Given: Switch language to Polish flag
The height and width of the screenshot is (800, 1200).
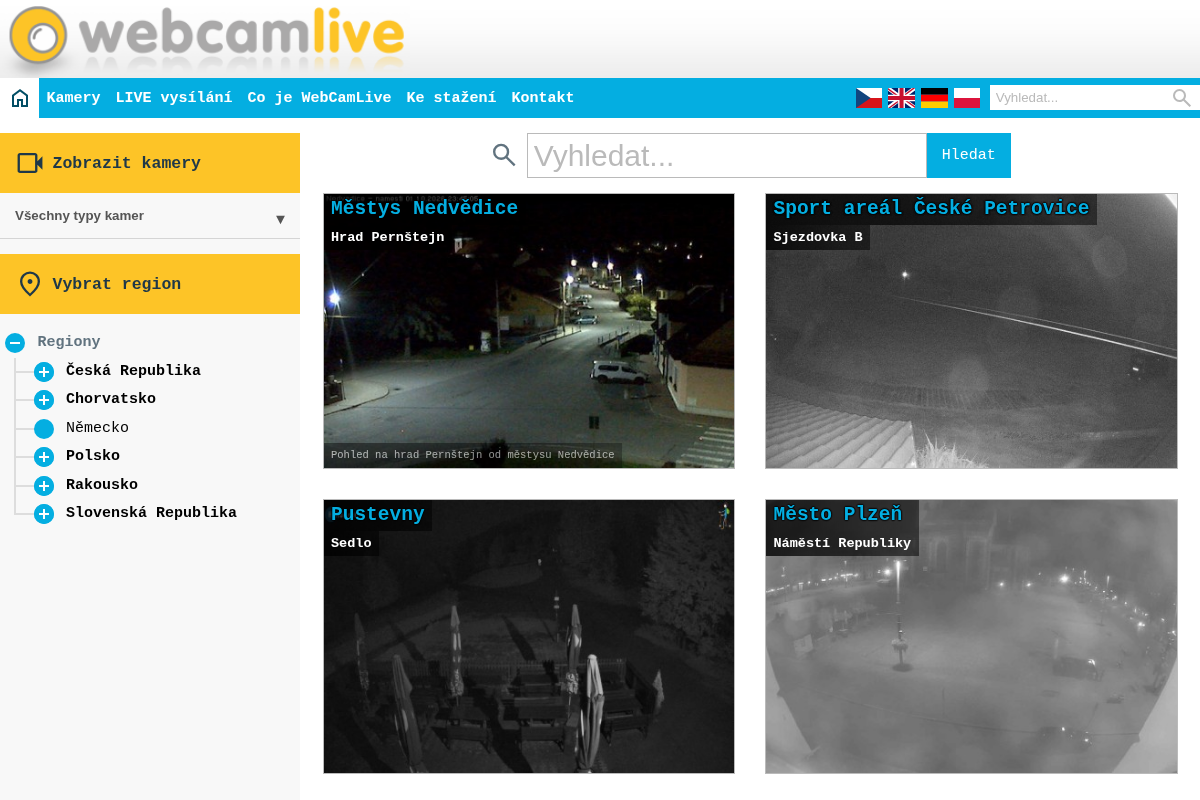Looking at the screenshot, I should tap(967, 98).
